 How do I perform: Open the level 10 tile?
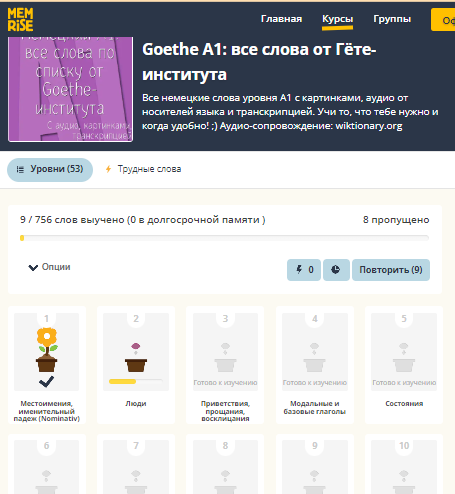404,464
